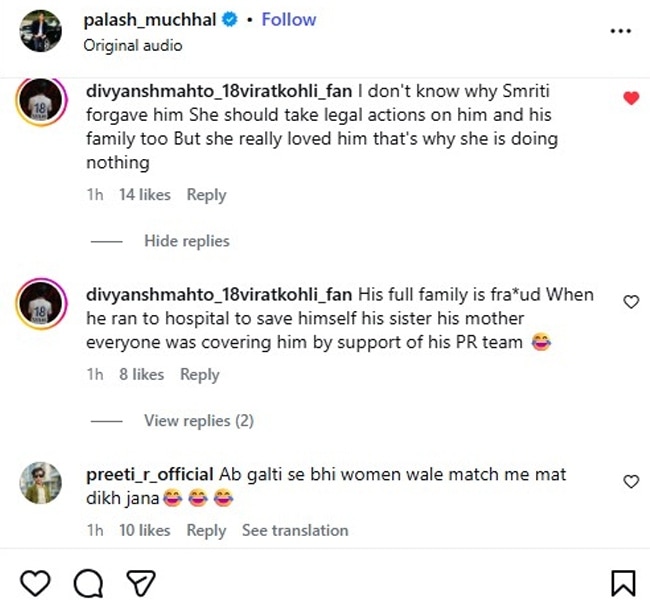Open preeti_r_official username link
Viewport: 650px width, 602px height.
click(150, 474)
